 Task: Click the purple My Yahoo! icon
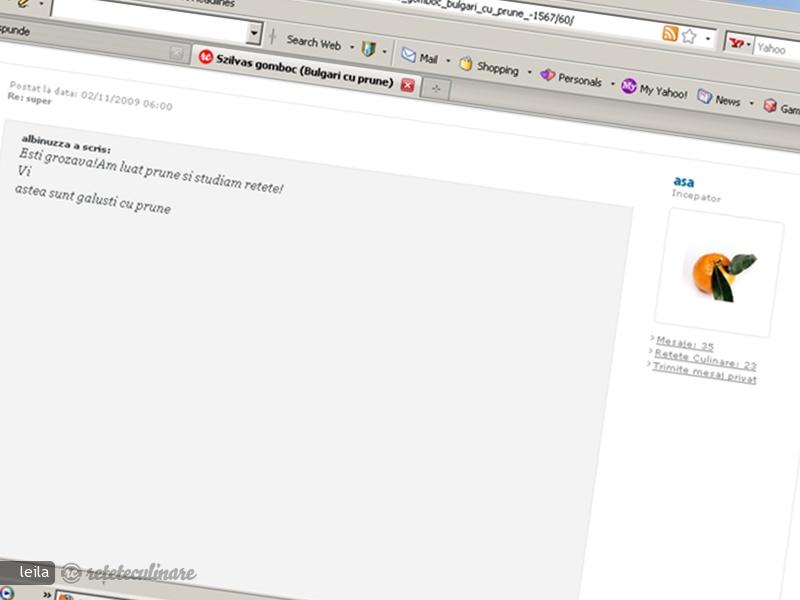(629, 86)
